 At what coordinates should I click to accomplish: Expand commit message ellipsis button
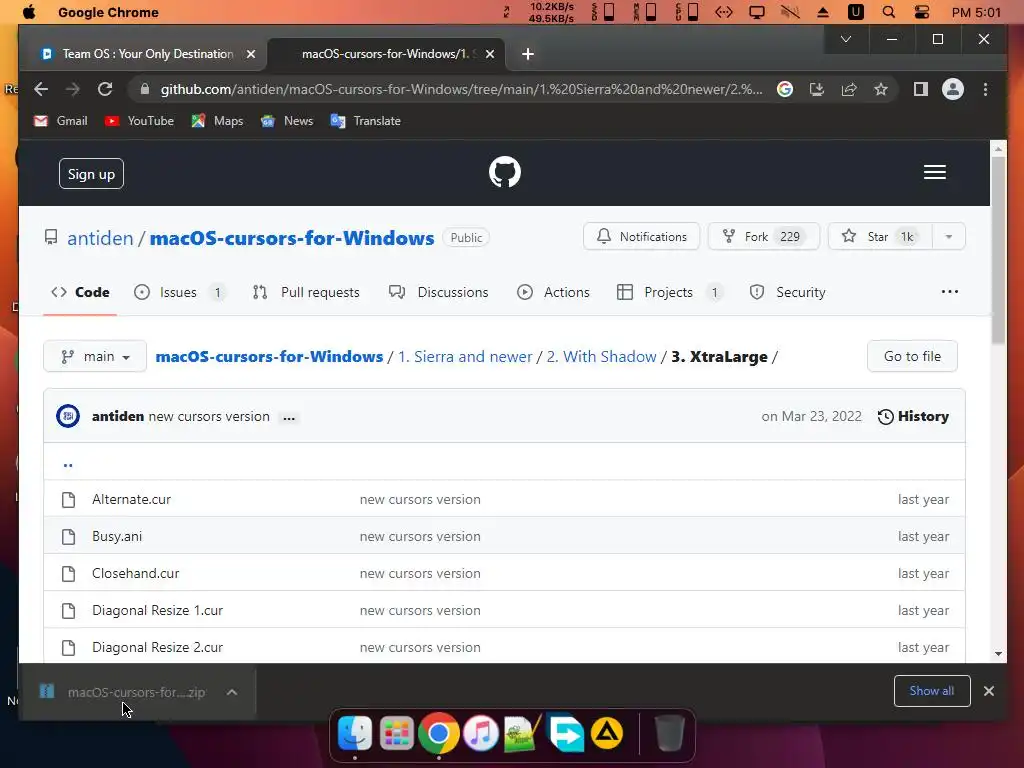[289, 417]
